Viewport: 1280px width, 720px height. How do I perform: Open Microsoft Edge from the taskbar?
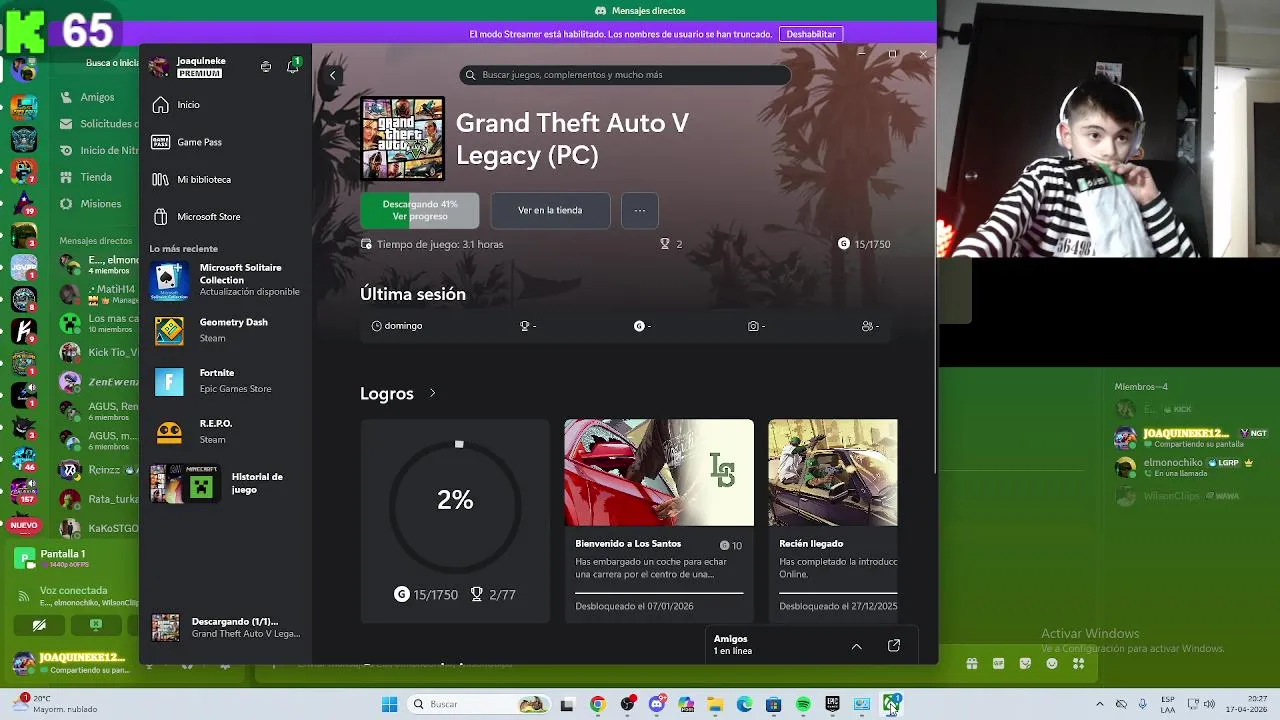tap(744, 705)
